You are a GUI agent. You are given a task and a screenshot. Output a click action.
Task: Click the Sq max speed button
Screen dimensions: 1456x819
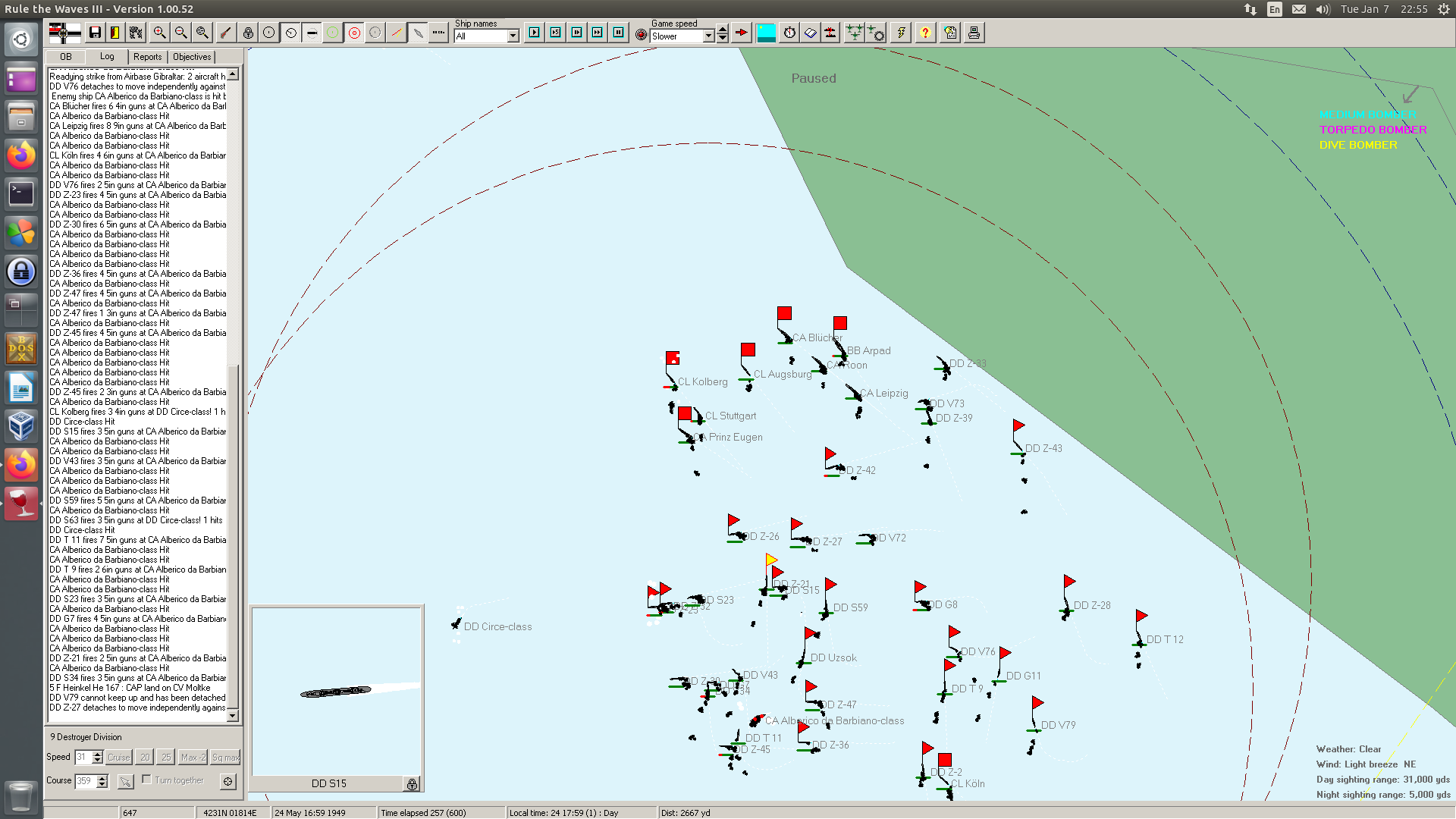tap(225, 758)
